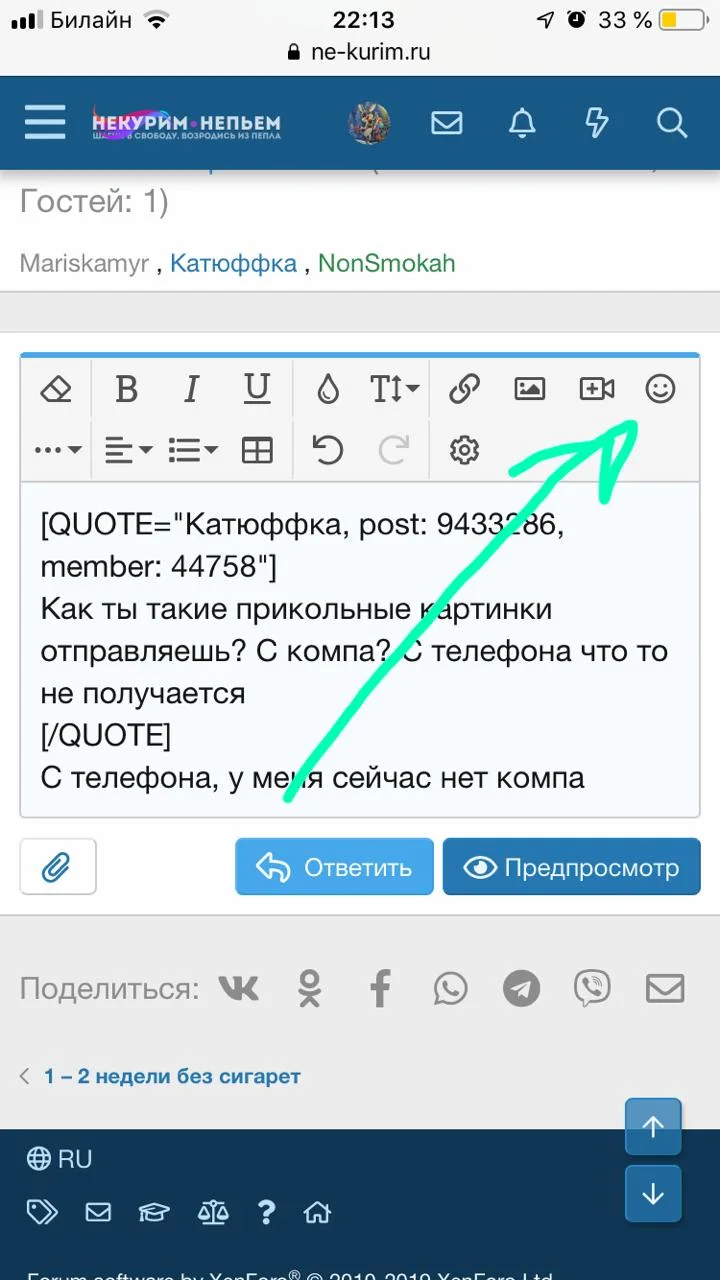Submit the post with Ответить button
This screenshot has width=720, height=1280.
coord(334,866)
